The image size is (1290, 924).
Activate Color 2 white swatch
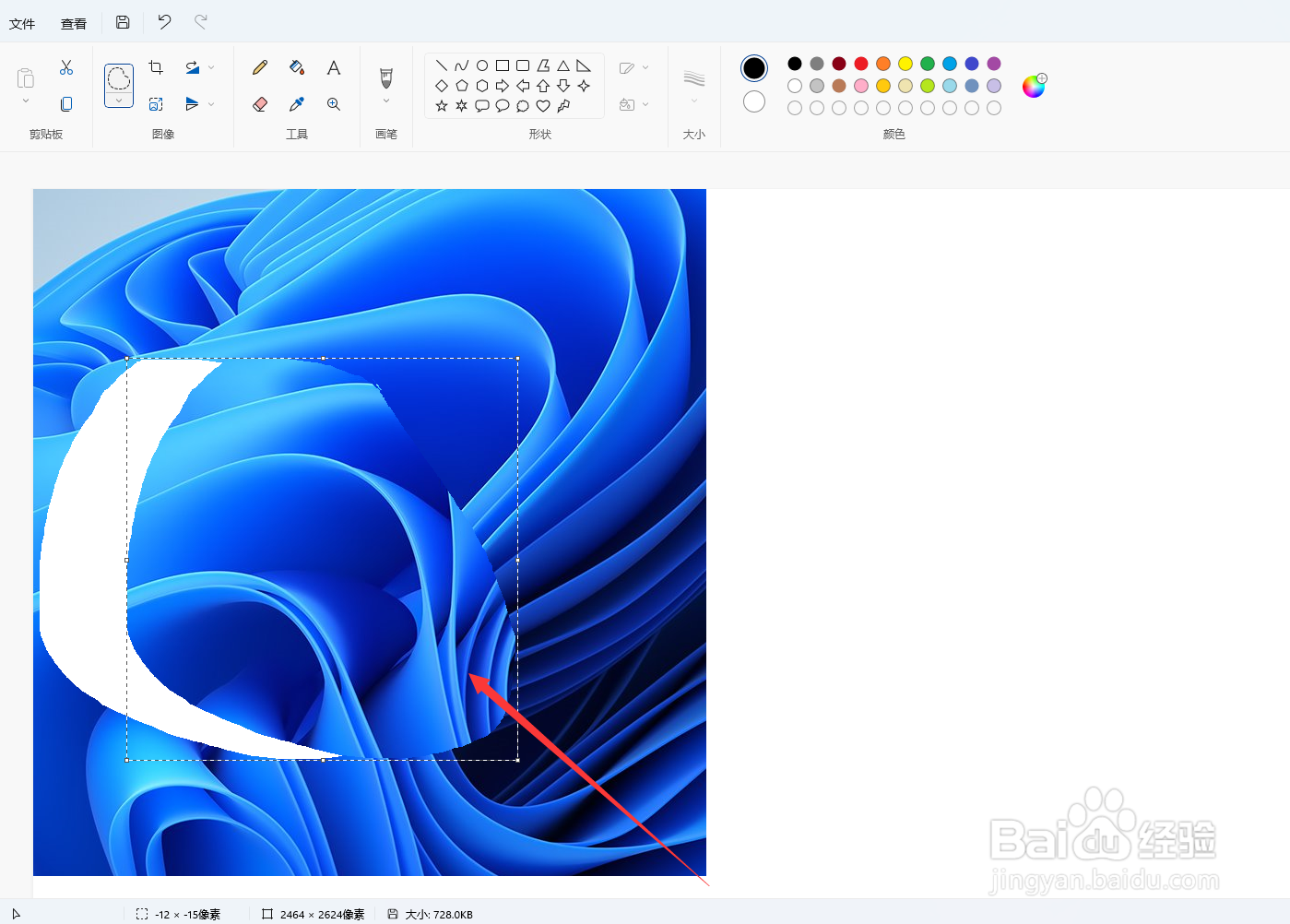tap(754, 101)
